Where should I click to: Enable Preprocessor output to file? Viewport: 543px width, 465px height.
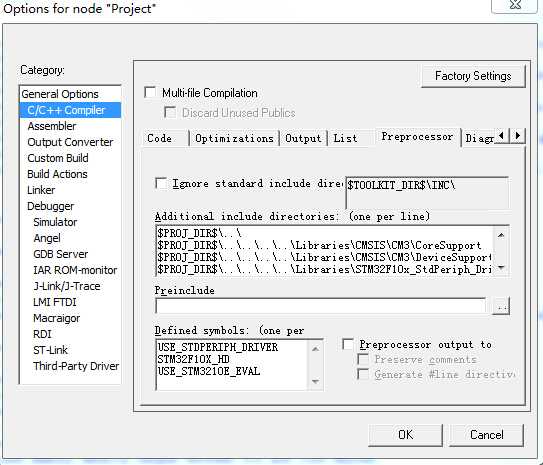pyautogui.click(x=348, y=344)
